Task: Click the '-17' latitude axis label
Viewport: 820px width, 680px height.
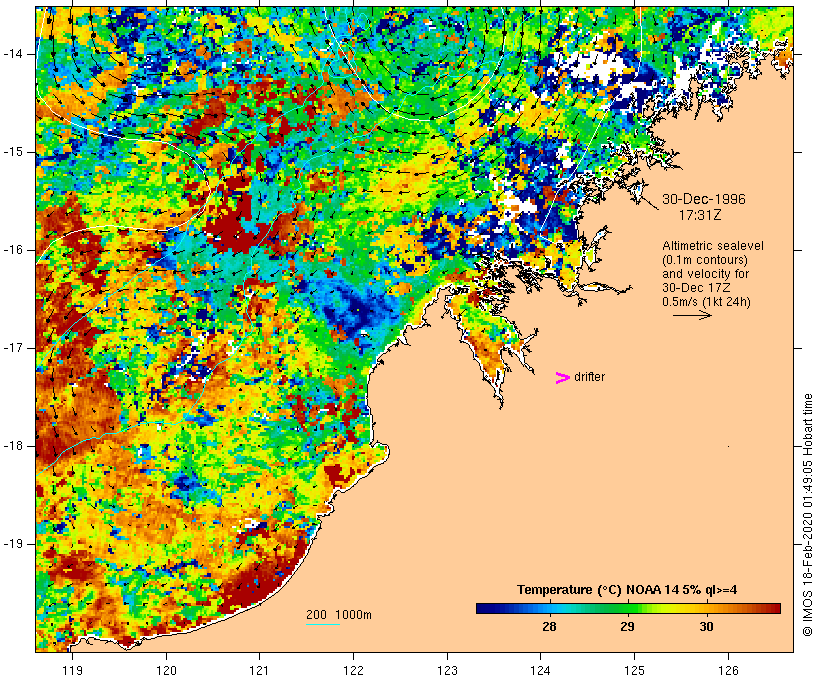Action: coord(13,348)
